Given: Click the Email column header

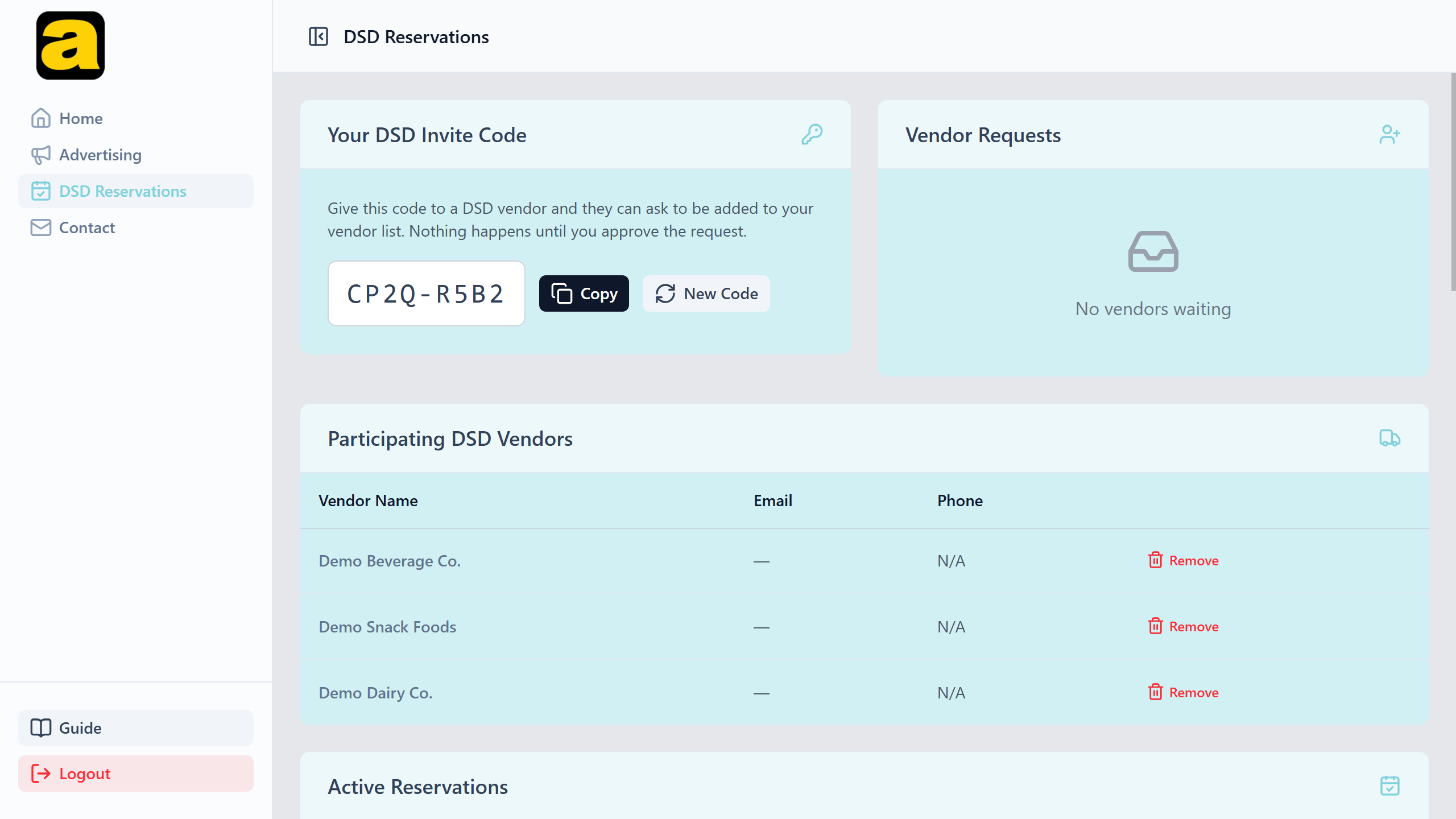Looking at the screenshot, I should [773, 500].
